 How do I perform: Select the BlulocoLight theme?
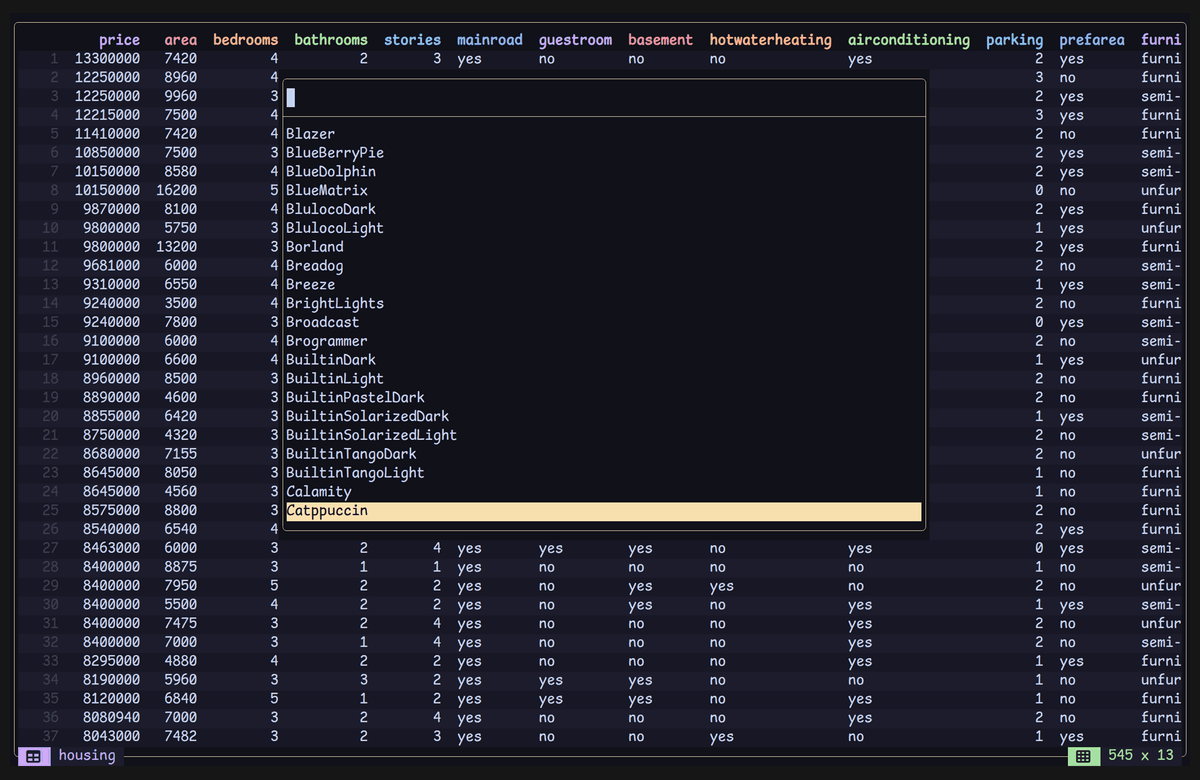click(x=604, y=228)
